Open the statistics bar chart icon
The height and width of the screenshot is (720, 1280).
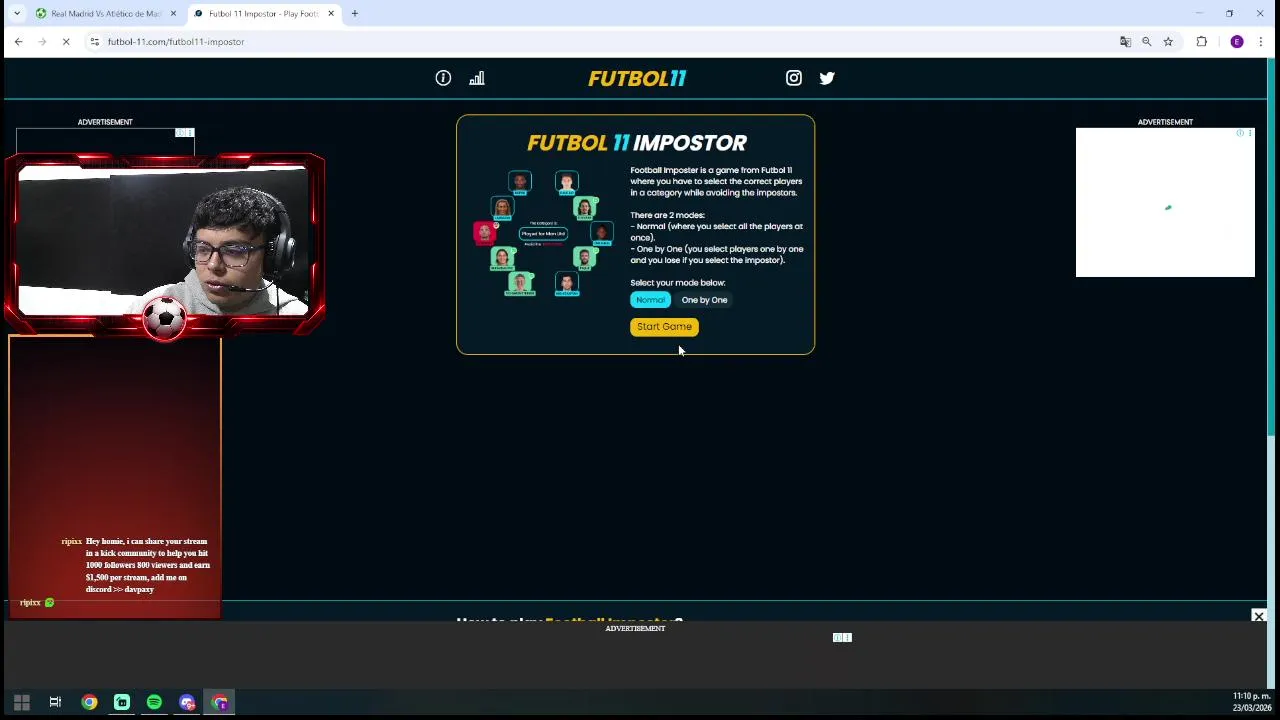click(x=477, y=78)
